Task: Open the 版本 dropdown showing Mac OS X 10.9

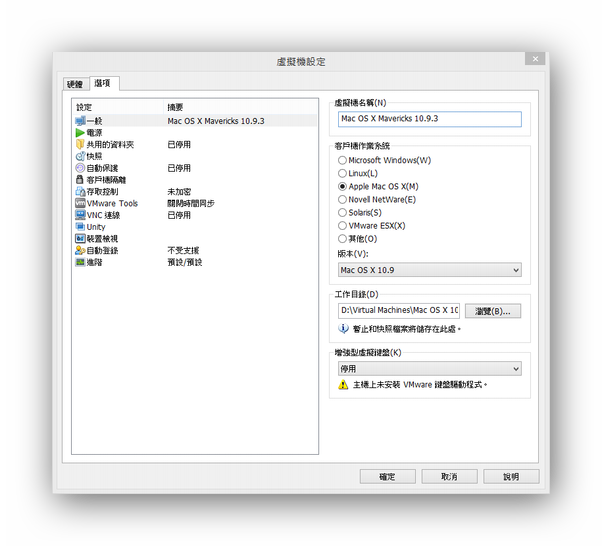Action: [430, 270]
